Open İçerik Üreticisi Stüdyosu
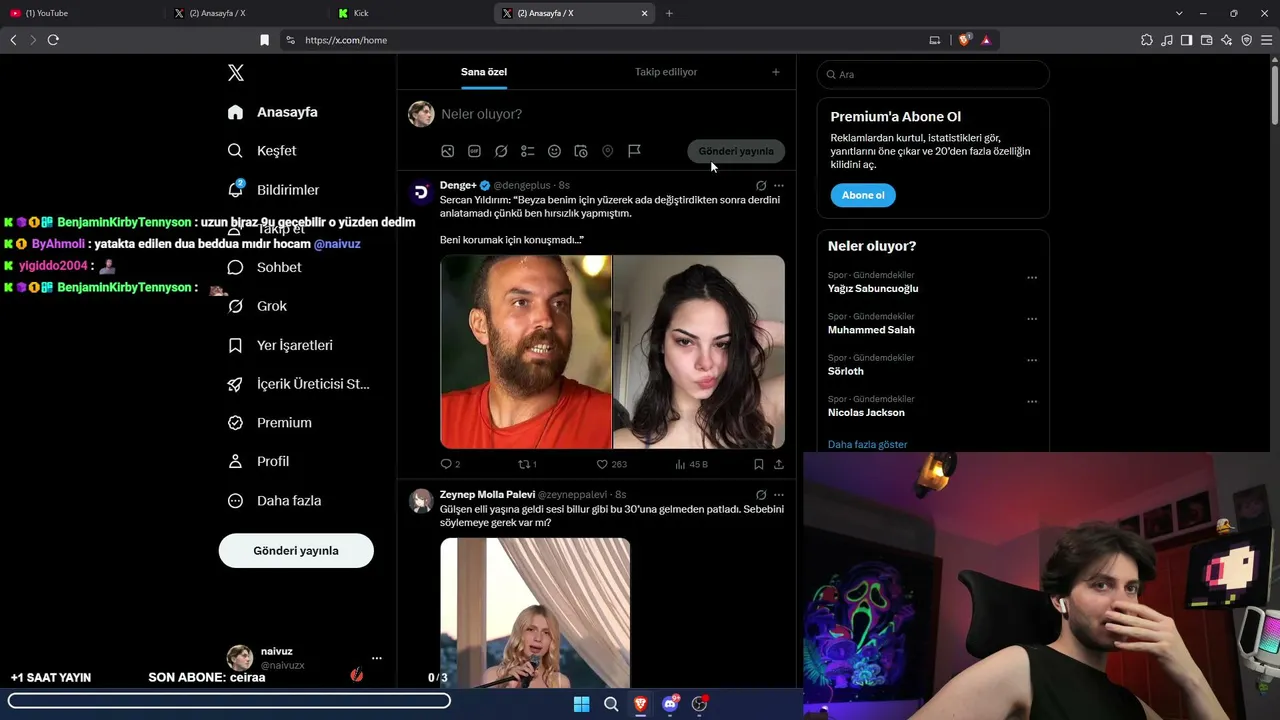This screenshot has height=720, width=1280. (299, 384)
